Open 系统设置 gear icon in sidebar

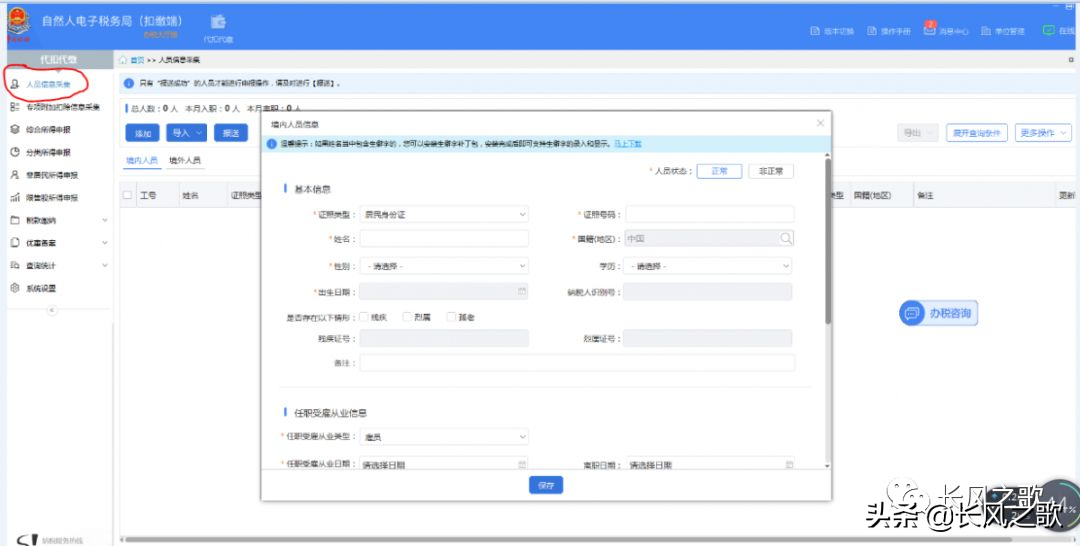15,288
